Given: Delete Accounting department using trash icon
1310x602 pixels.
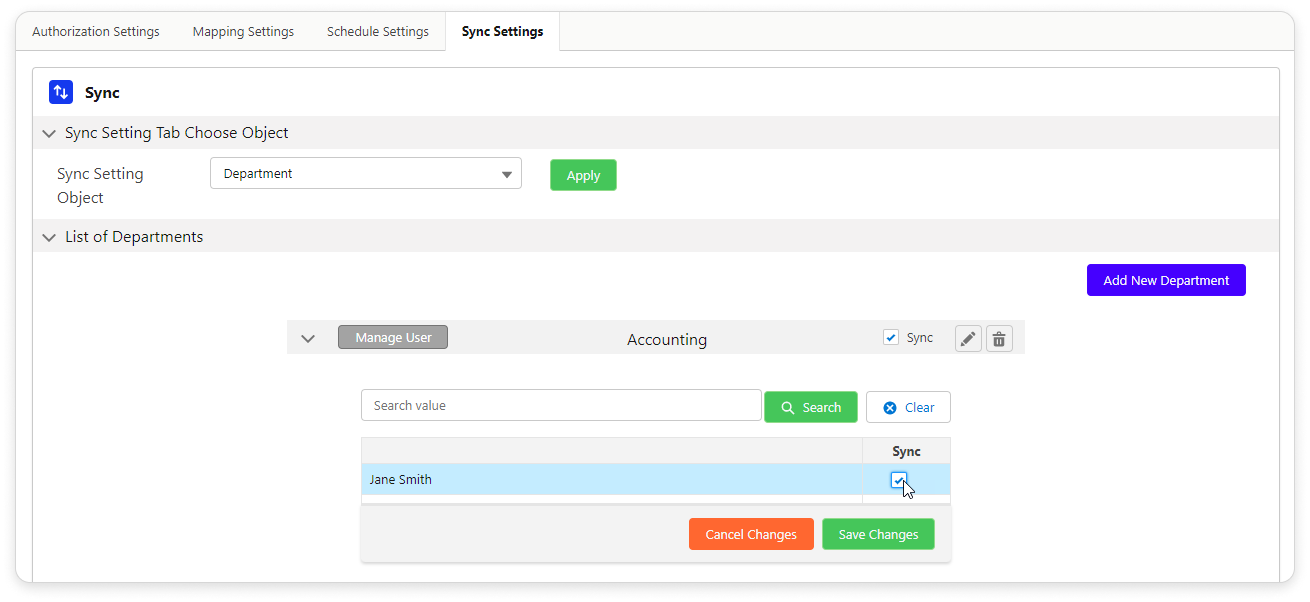Looking at the screenshot, I should click(x=999, y=339).
